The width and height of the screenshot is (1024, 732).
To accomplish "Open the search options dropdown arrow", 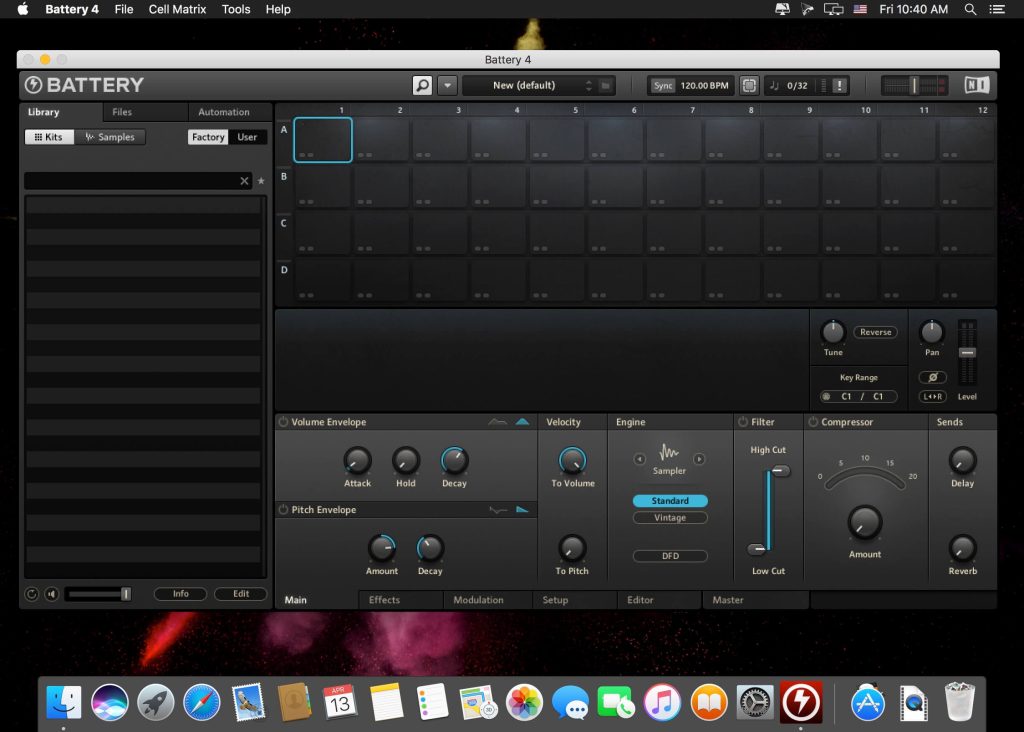I will 447,85.
